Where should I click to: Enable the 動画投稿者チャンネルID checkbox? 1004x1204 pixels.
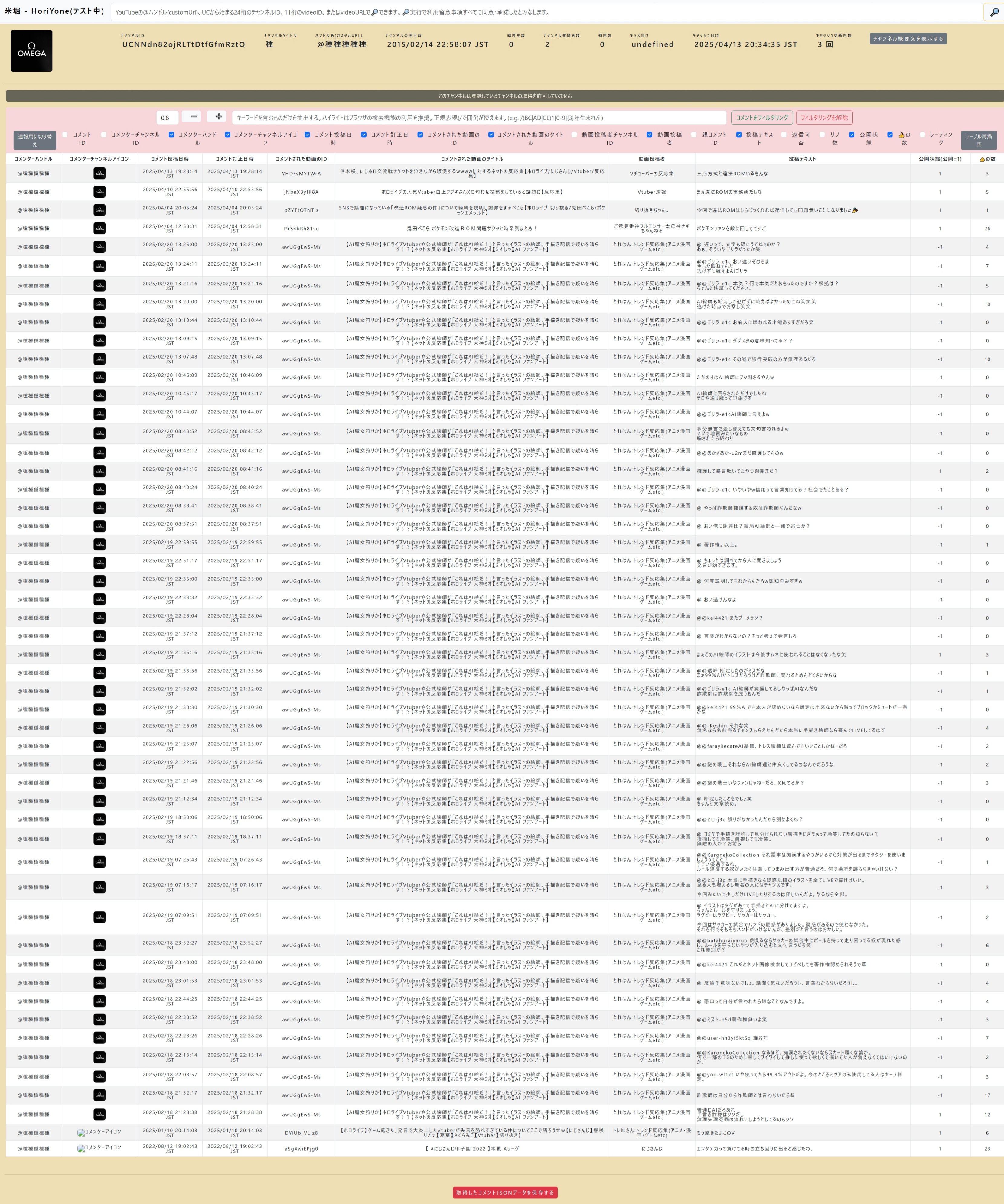pos(574,135)
